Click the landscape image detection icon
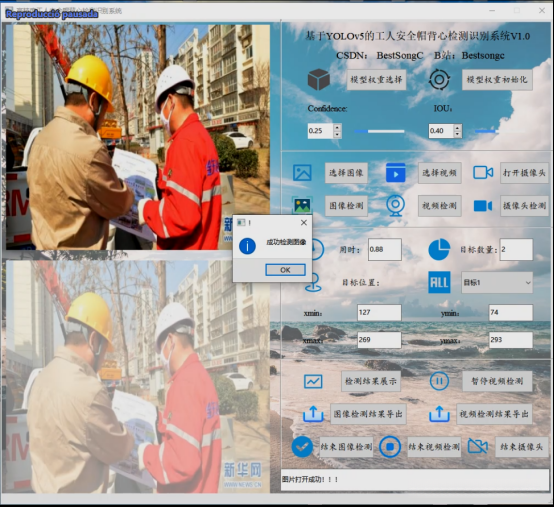The height and width of the screenshot is (507, 554). click(x=302, y=205)
